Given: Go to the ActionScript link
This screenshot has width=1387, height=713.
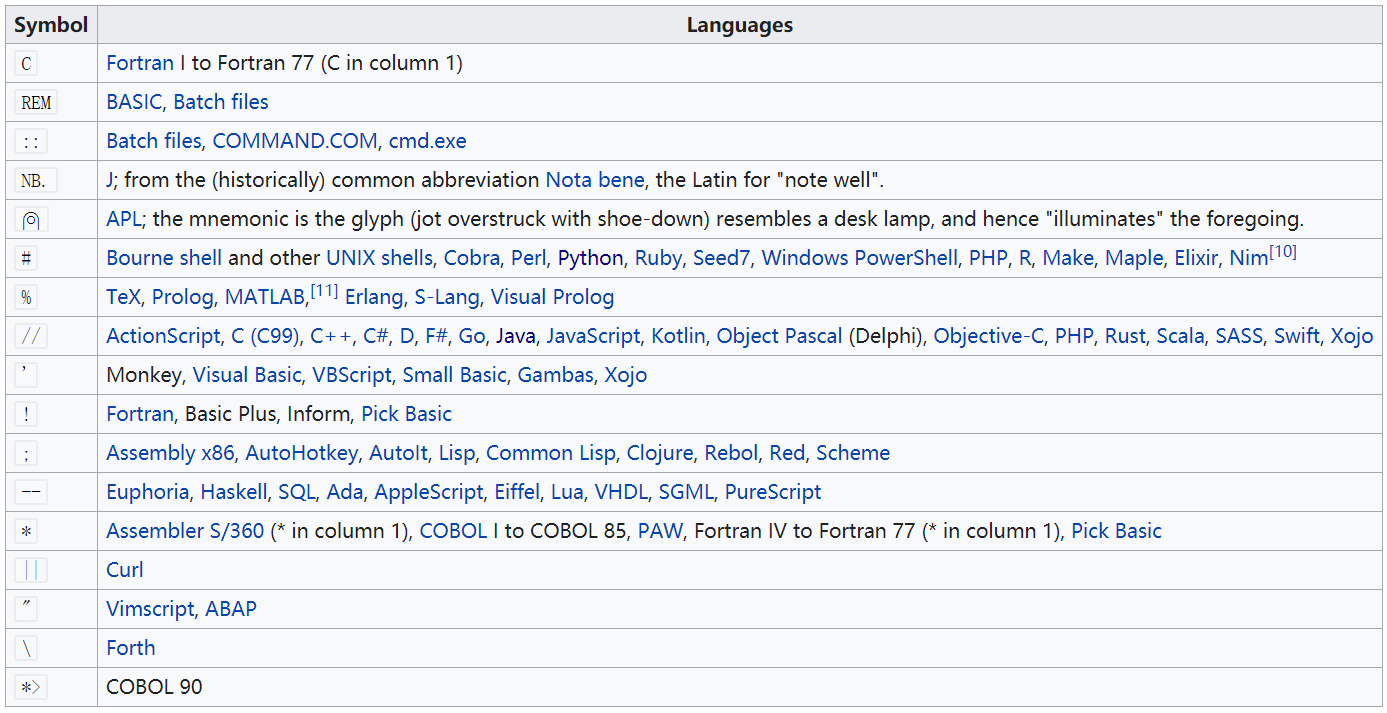Looking at the screenshot, I should point(163,336).
